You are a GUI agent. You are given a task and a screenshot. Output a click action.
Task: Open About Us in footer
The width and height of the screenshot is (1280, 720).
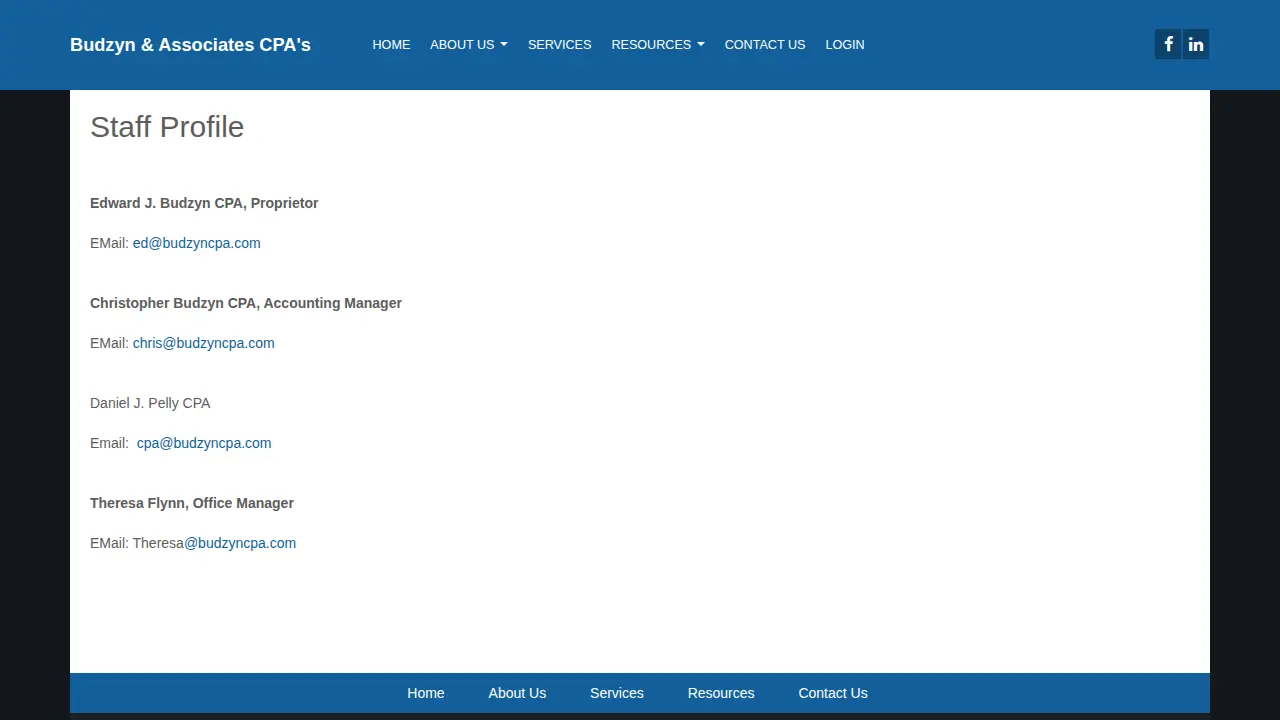click(517, 693)
